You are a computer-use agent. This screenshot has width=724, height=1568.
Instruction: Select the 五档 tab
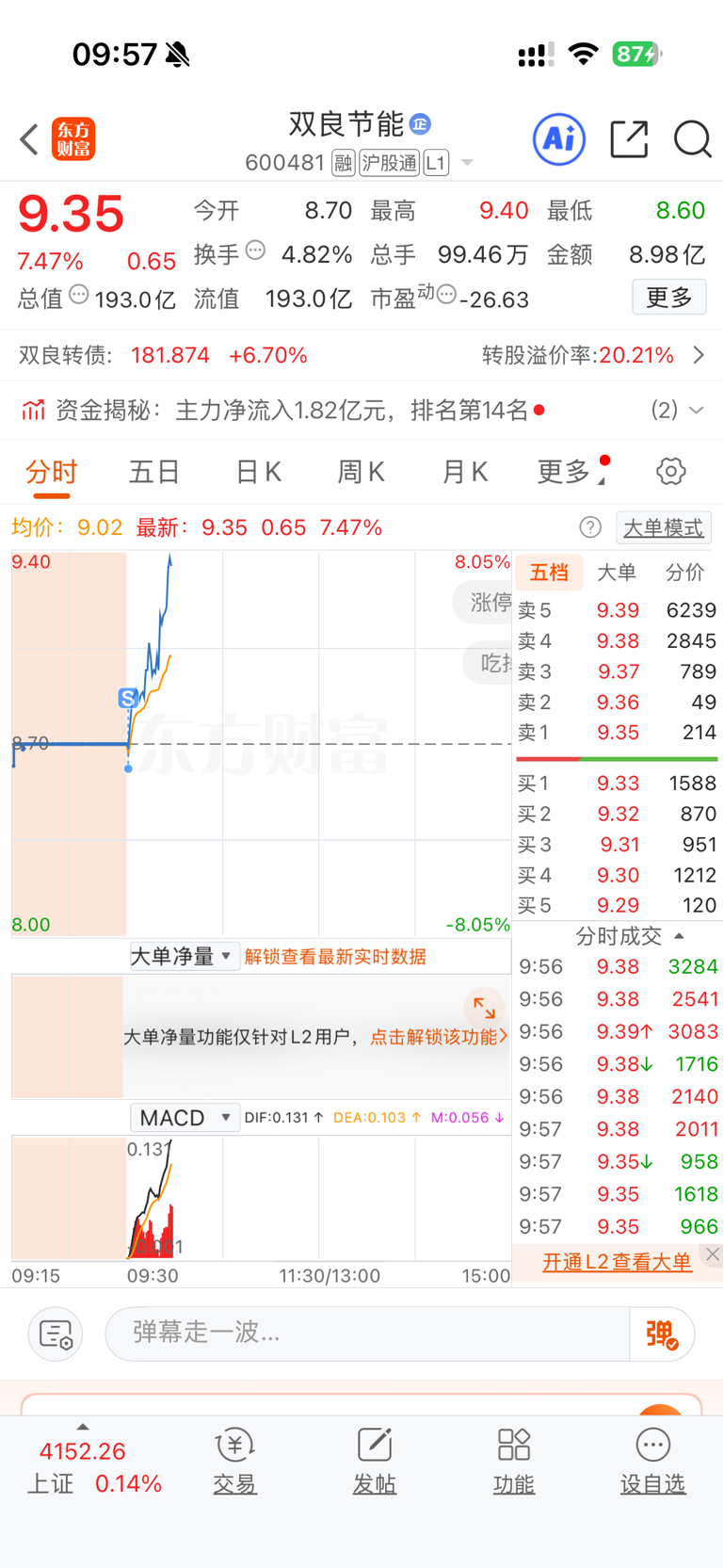pyautogui.click(x=549, y=573)
